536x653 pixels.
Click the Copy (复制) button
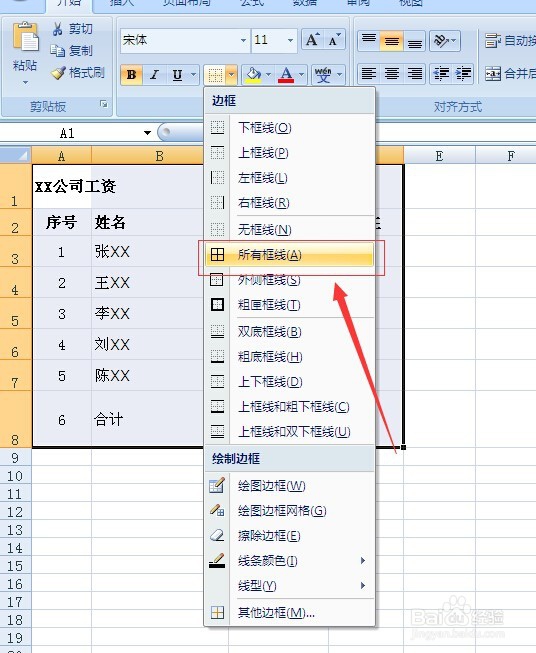tap(72, 51)
